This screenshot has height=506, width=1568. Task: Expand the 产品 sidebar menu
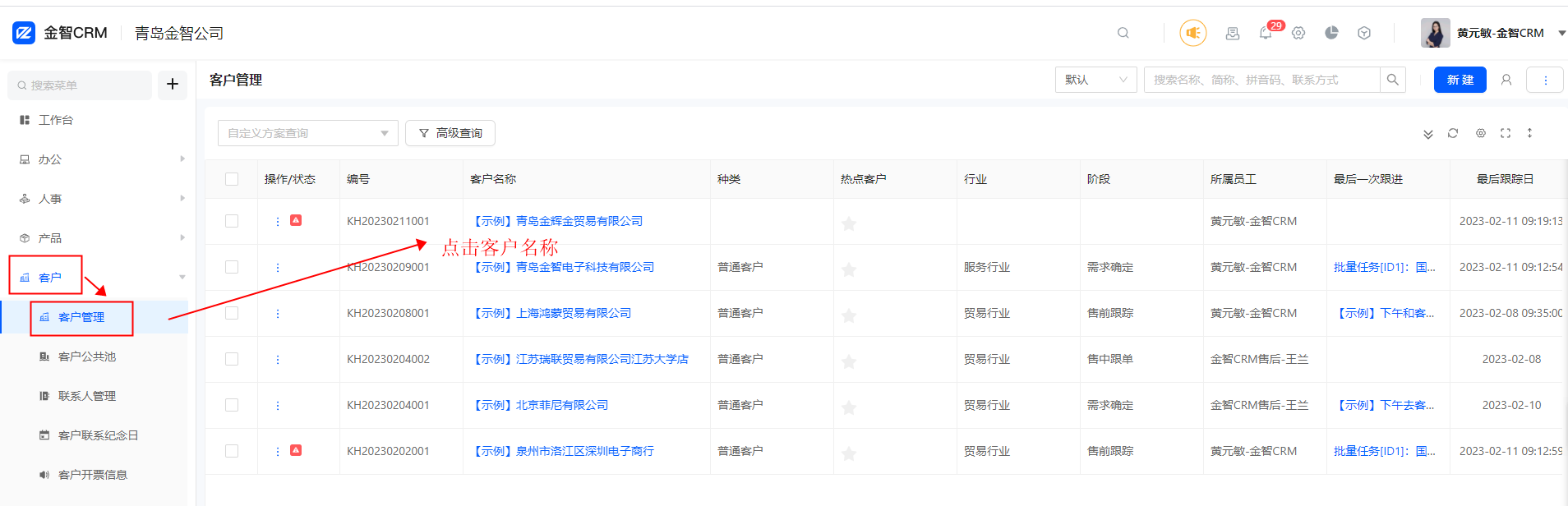pos(94,238)
